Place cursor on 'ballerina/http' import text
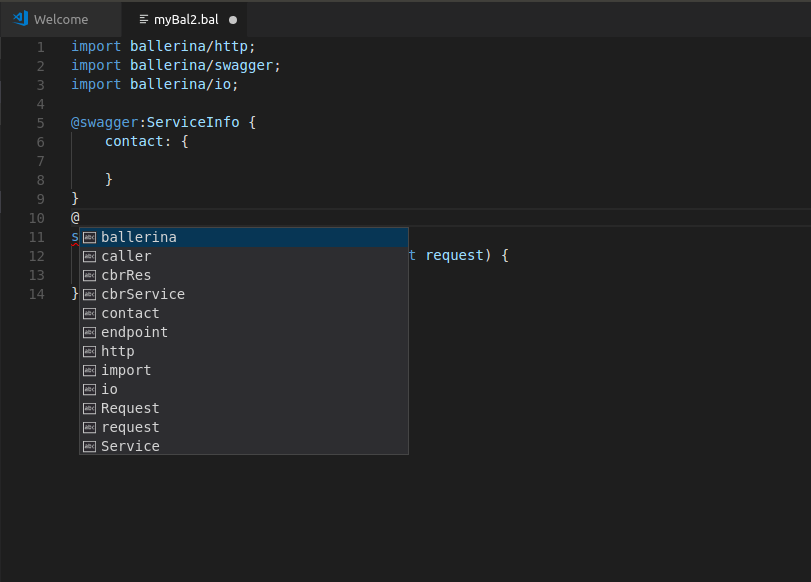The height and width of the screenshot is (582, 811). (189, 47)
